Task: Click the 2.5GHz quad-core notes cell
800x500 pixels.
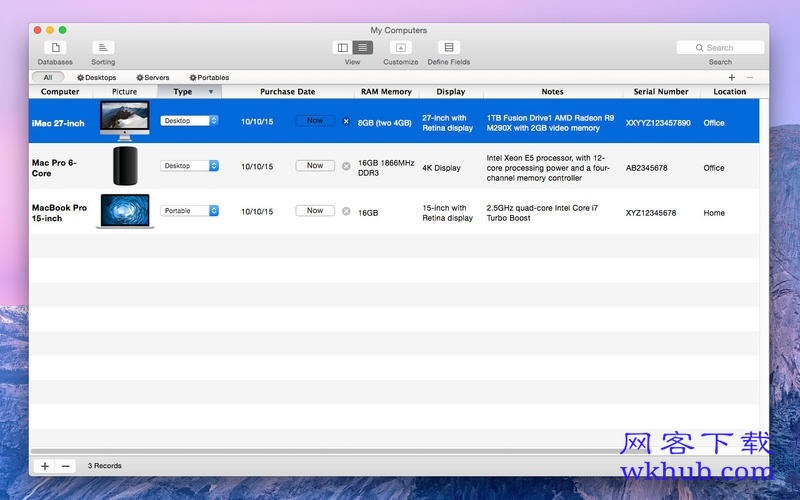Action: [x=542, y=213]
